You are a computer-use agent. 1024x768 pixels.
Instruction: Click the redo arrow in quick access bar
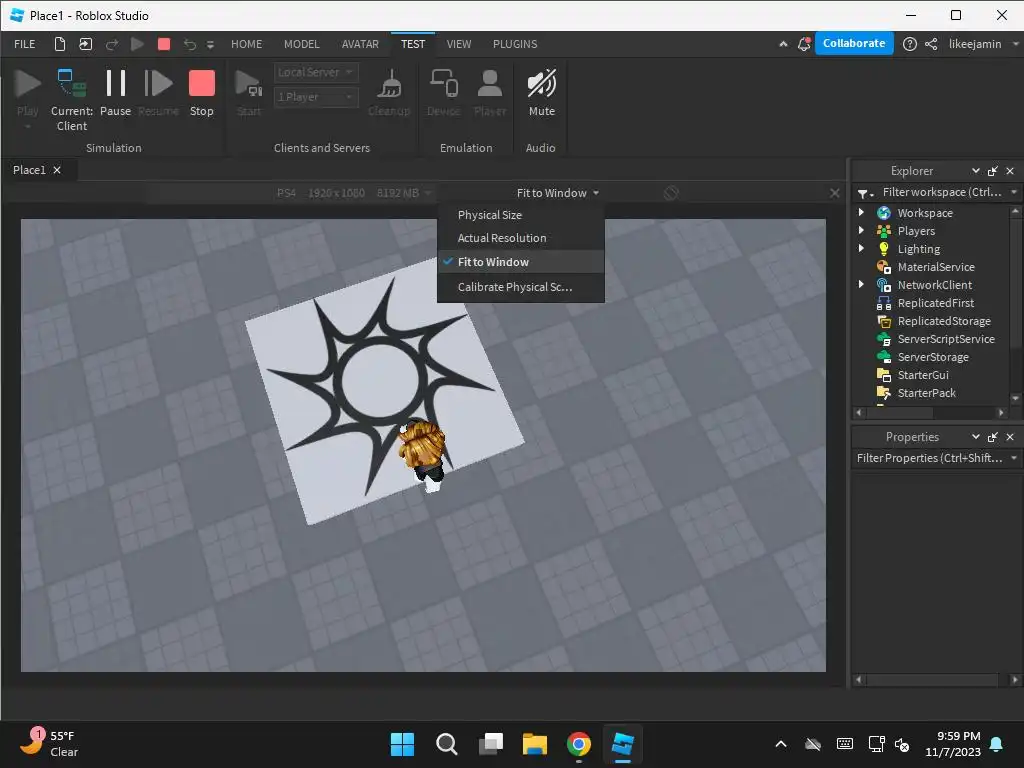click(x=112, y=44)
